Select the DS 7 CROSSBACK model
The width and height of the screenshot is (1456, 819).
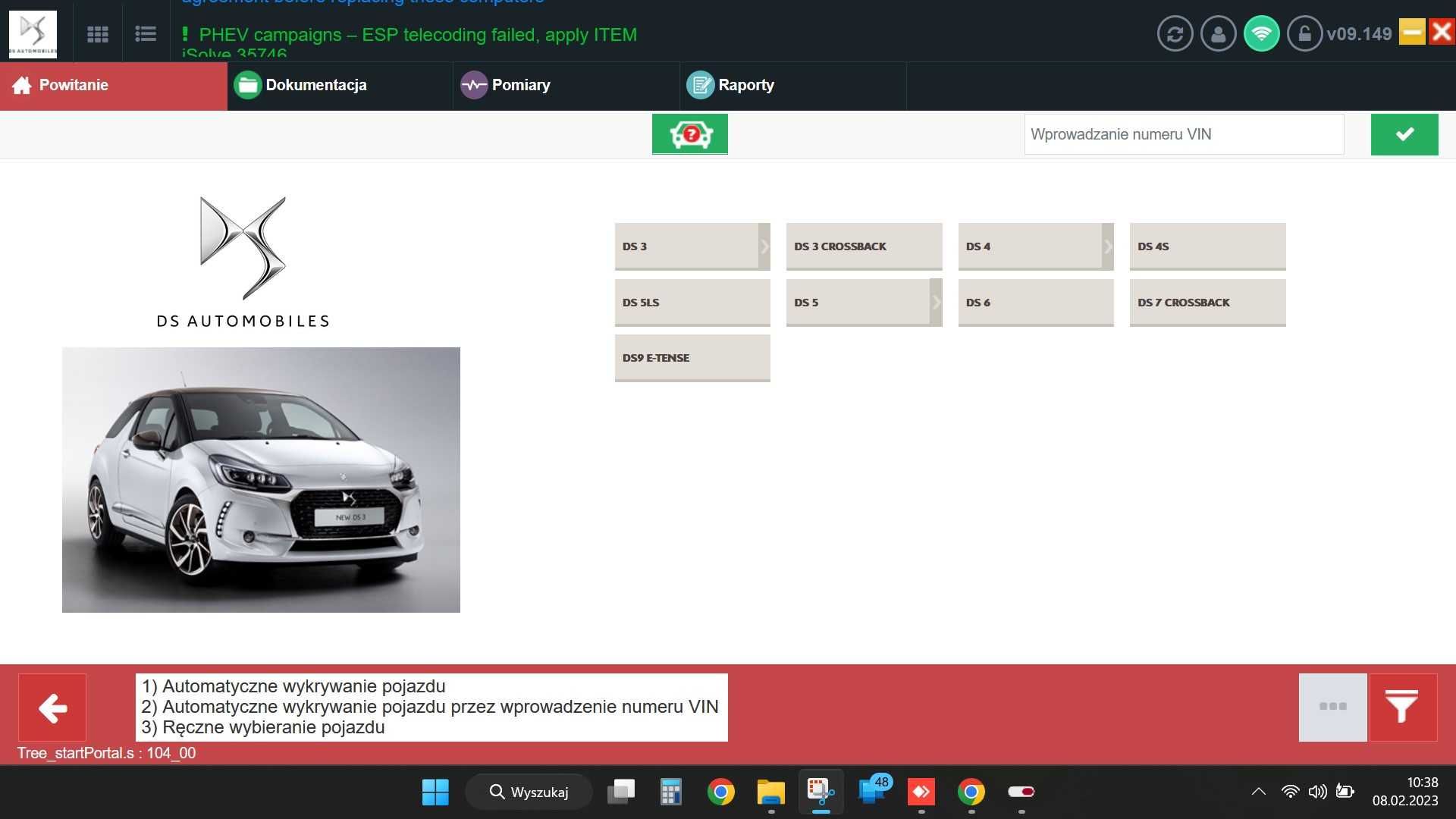tap(1207, 303)
